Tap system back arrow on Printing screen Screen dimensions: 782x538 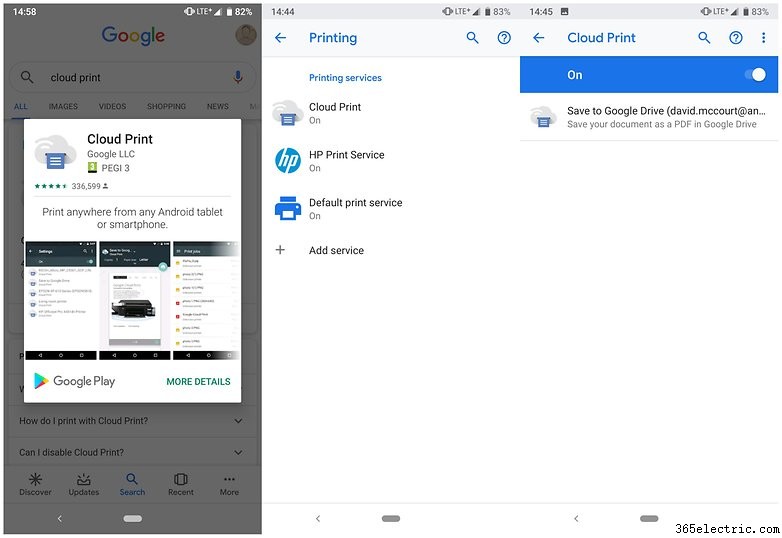tap(318, 519)
